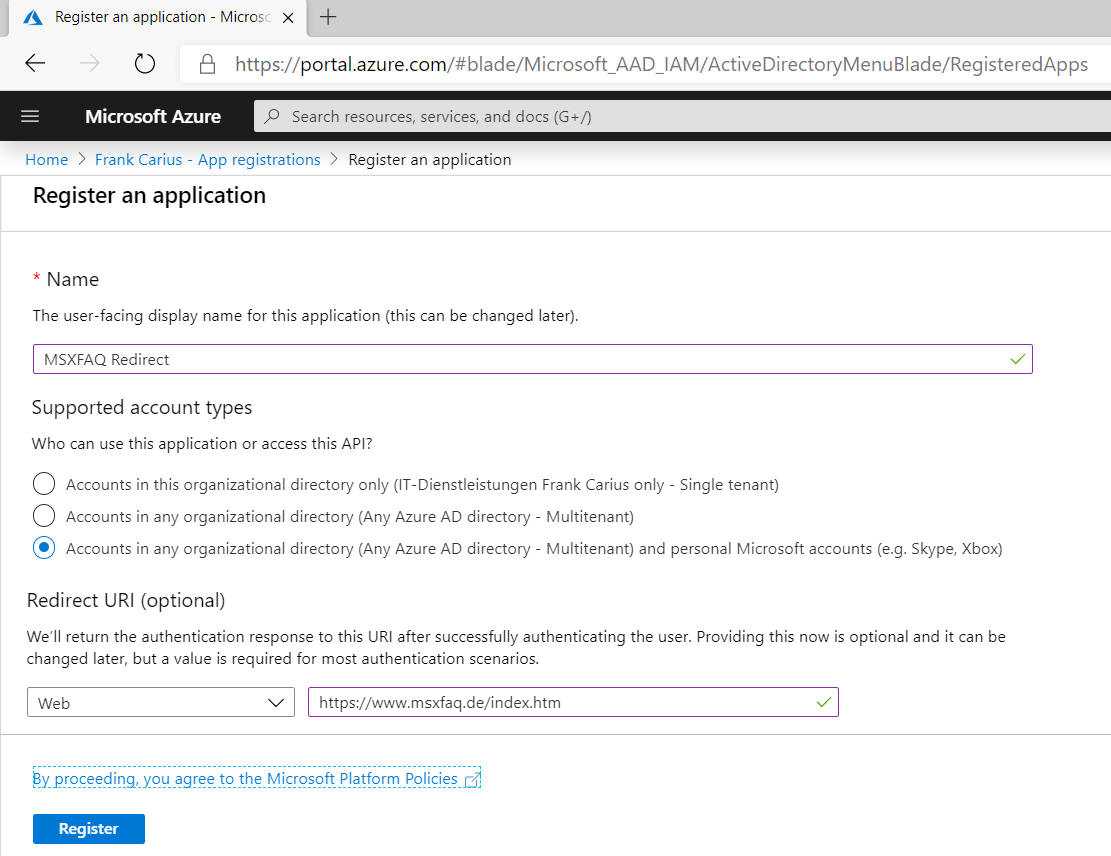
Task: Click the Who can use this application question
Action: [202, 444]
